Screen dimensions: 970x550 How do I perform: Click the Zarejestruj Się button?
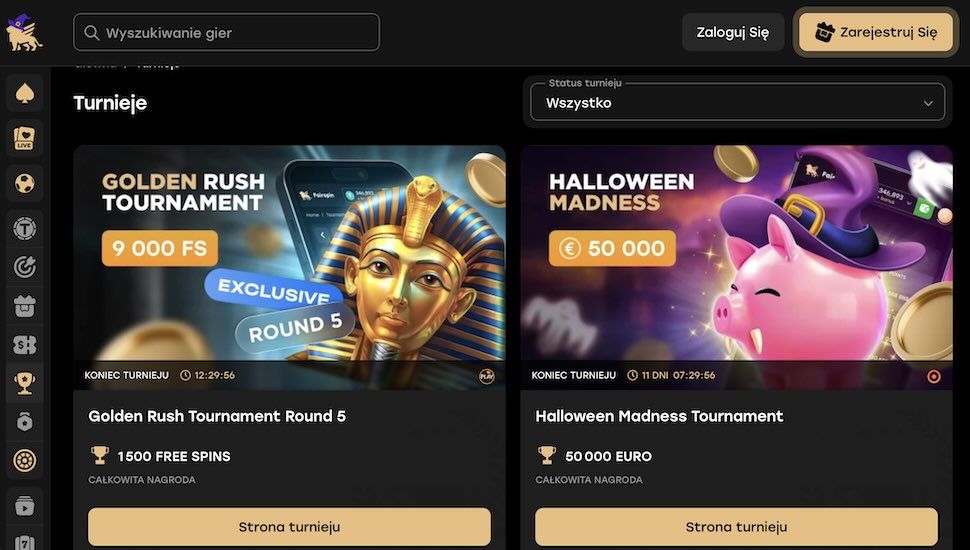pyautogui.click(x=876, y=32)
